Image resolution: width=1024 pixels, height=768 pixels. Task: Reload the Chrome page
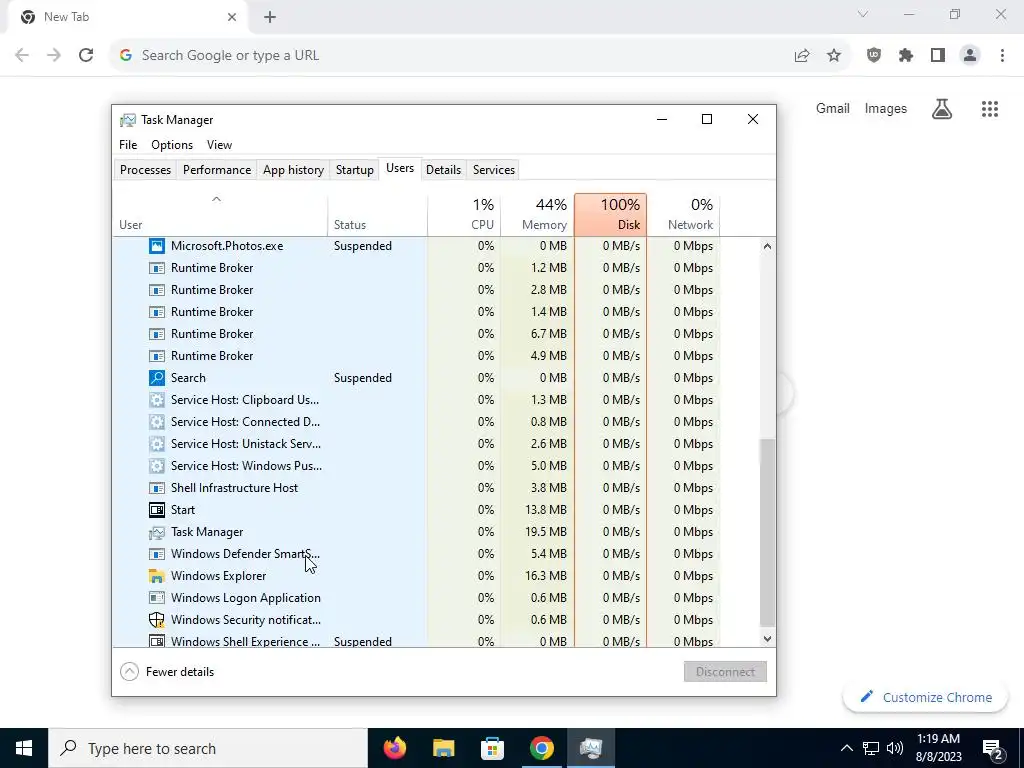coord(86,56)
